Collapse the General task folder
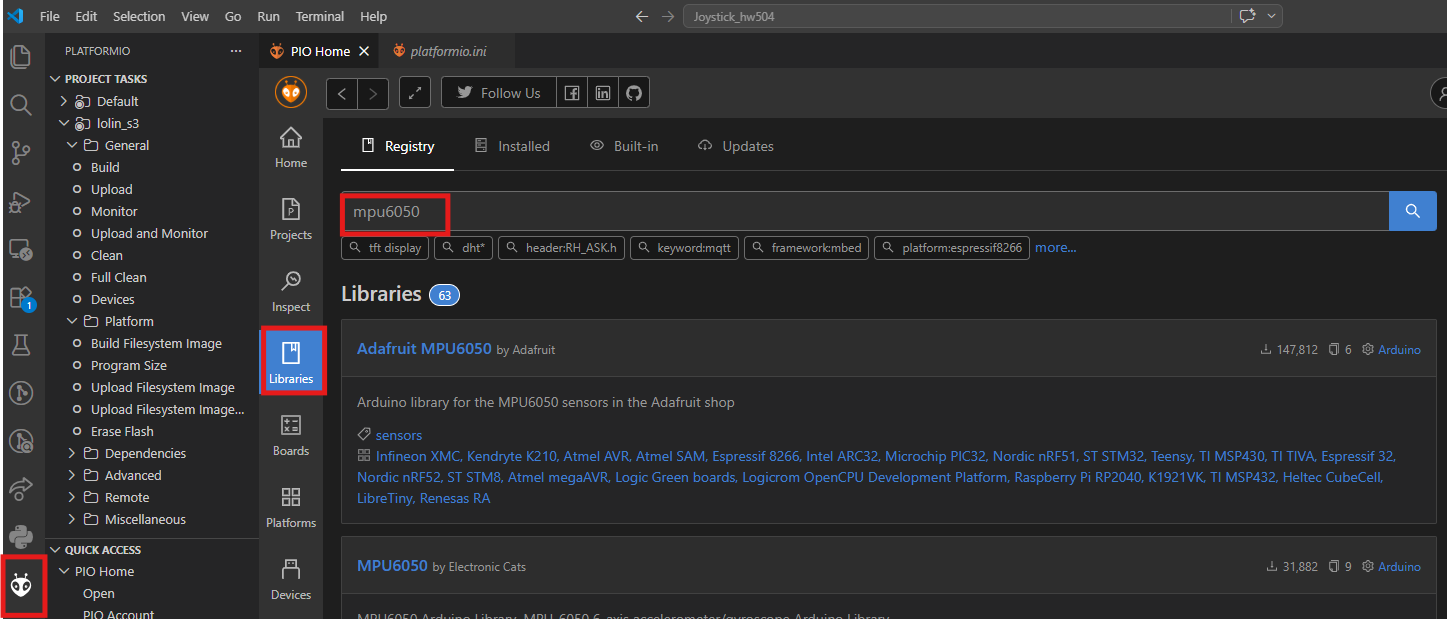The width and height of the screenshot is (1447, 619). (x=72, y=145)
